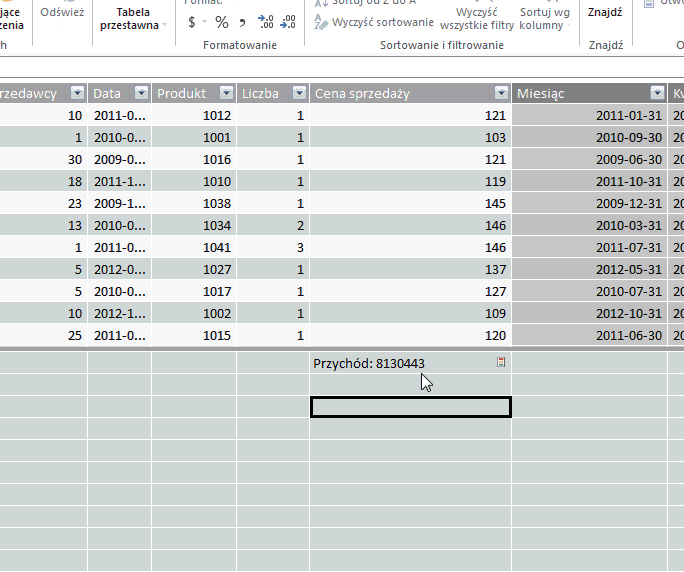
Task: Select Liczba cell with value 3
Action: pos(273,247)
